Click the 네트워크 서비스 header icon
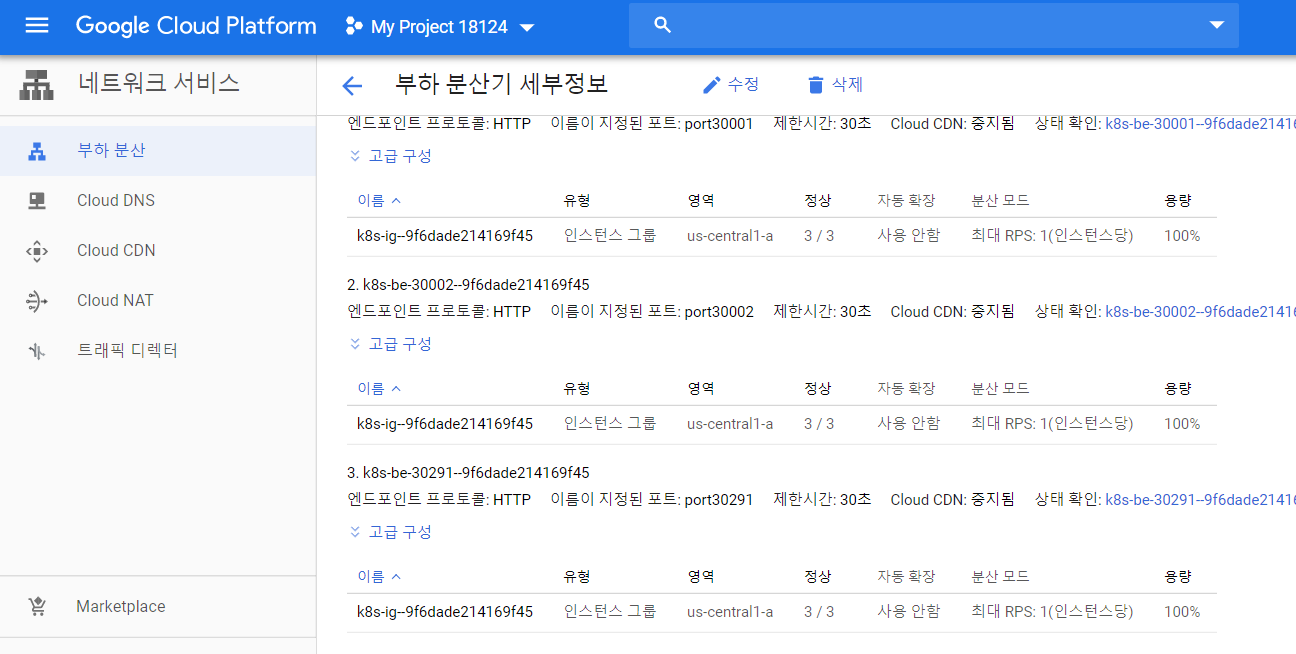 coord(37,85)
